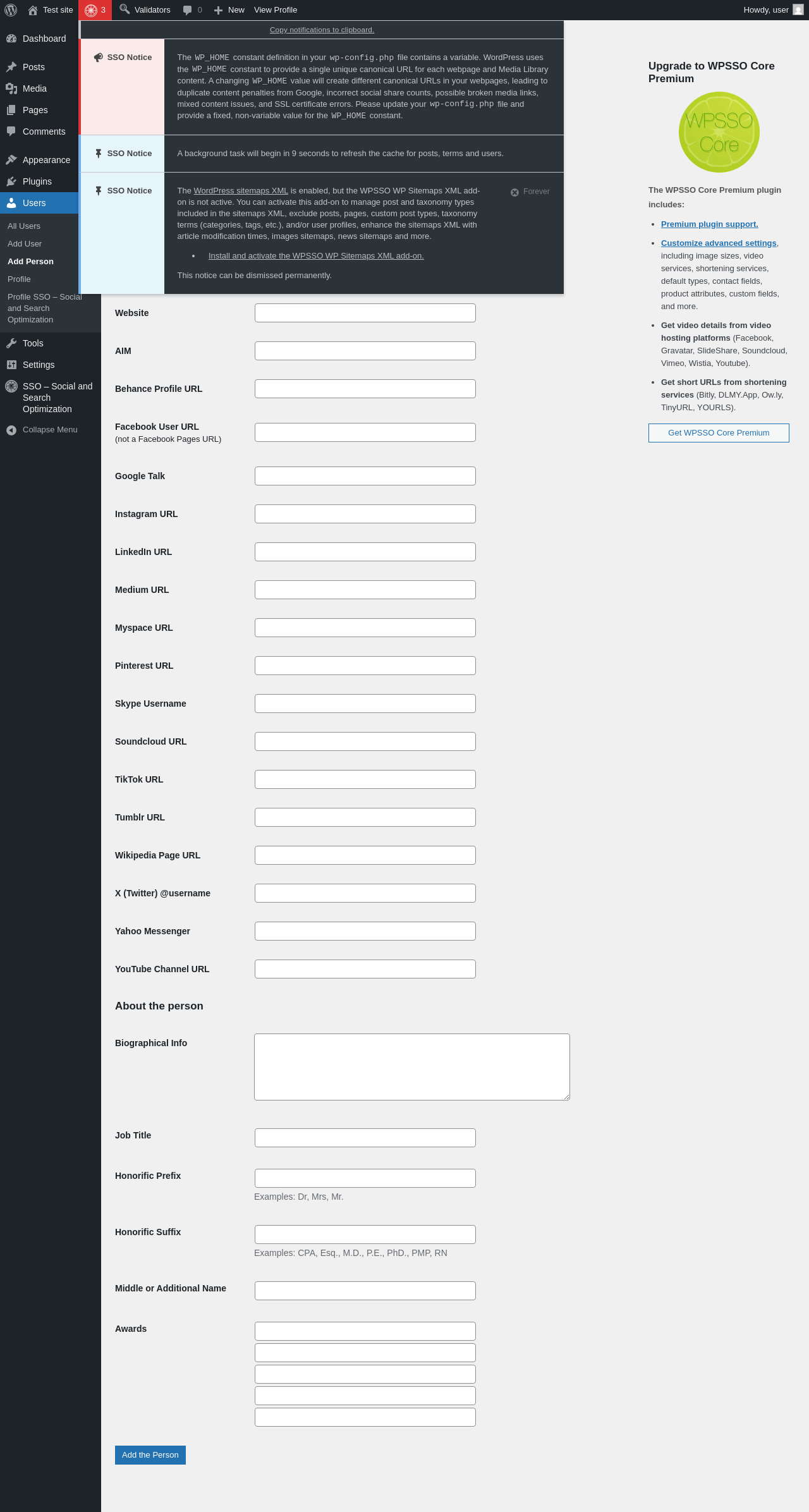Collapse the admin menu
The width and height of the screenshot is (809, 1512).
point(42,430)
